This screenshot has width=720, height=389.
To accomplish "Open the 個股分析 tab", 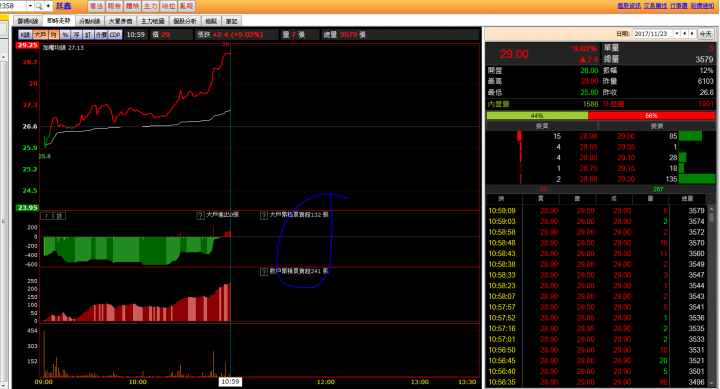I will [185, 21].
